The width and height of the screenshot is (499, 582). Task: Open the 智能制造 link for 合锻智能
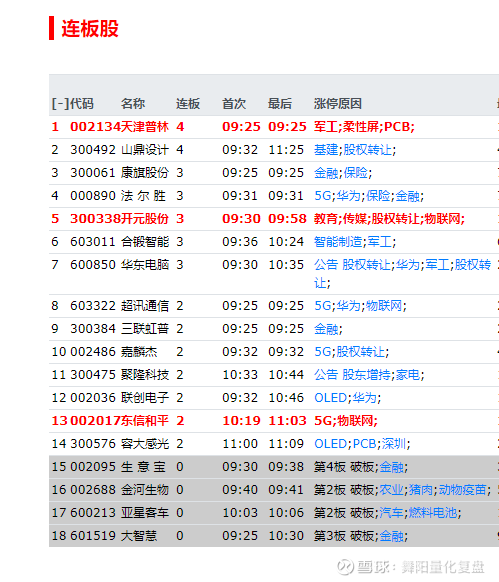point(338,242)
